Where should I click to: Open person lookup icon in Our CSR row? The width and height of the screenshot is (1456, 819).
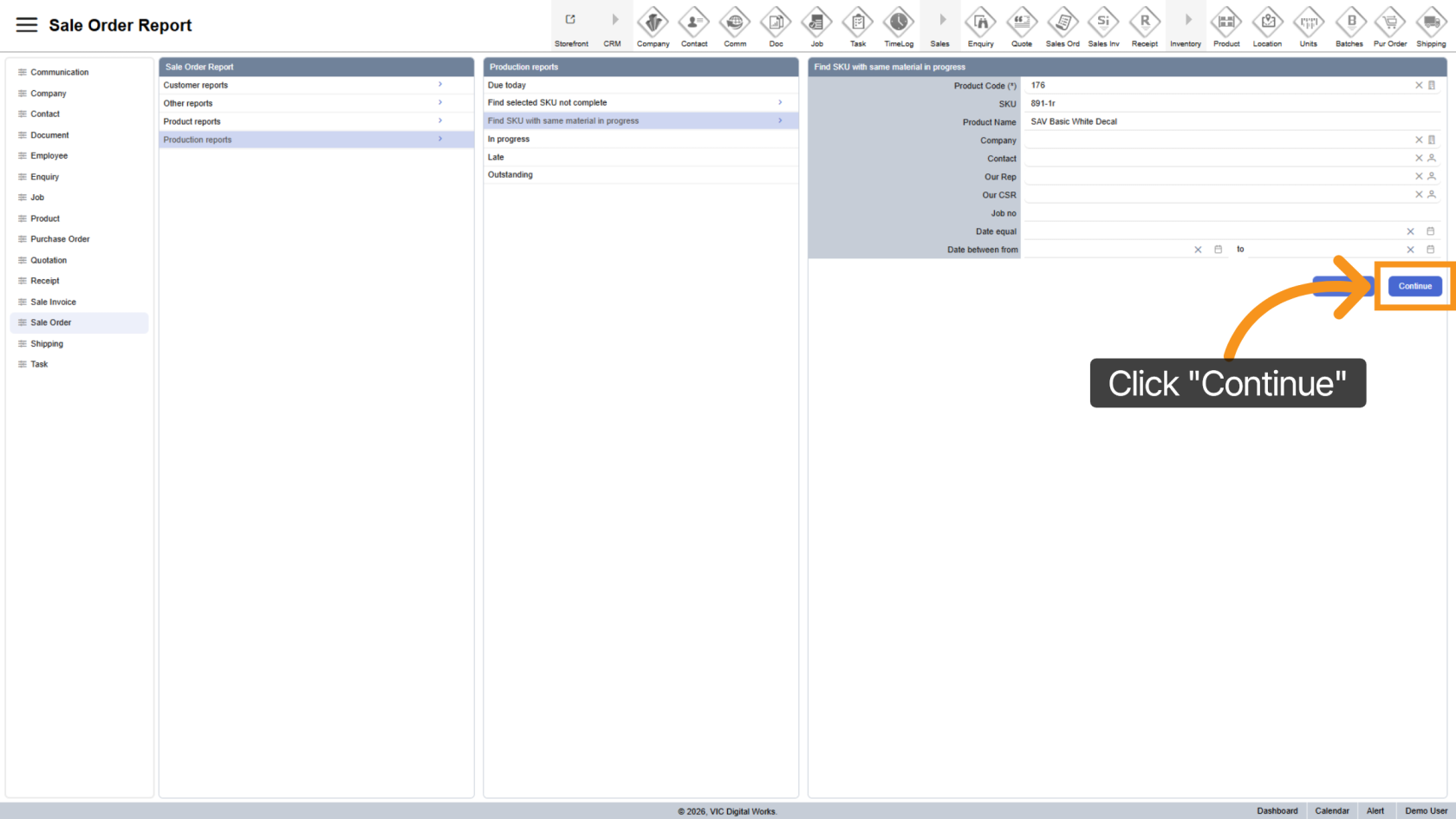click(1432, 194)
